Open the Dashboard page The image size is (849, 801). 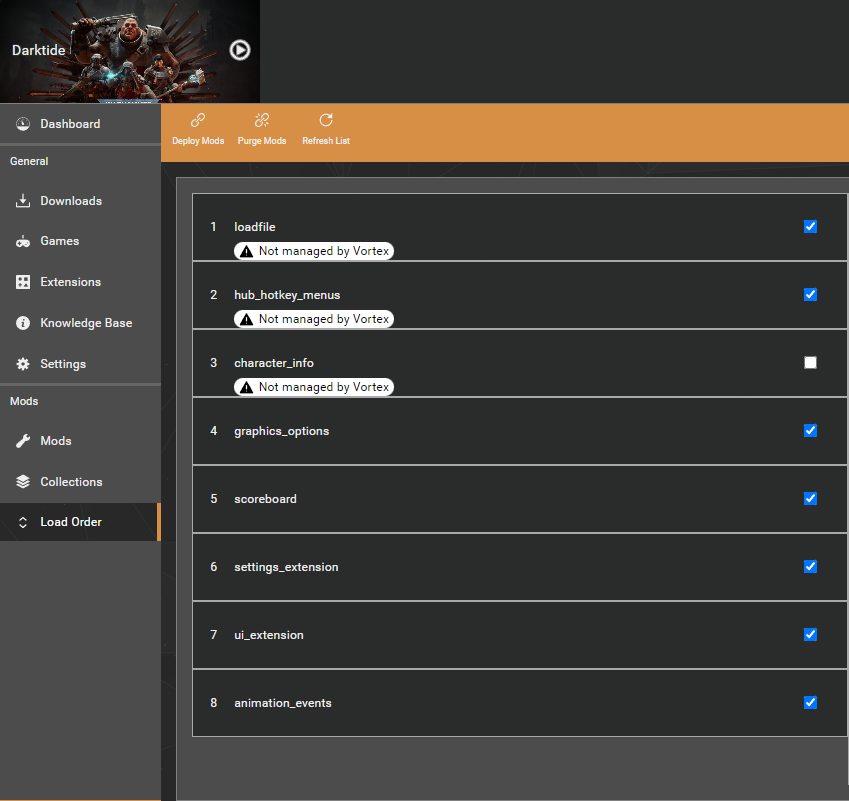[x=70, y=124]
